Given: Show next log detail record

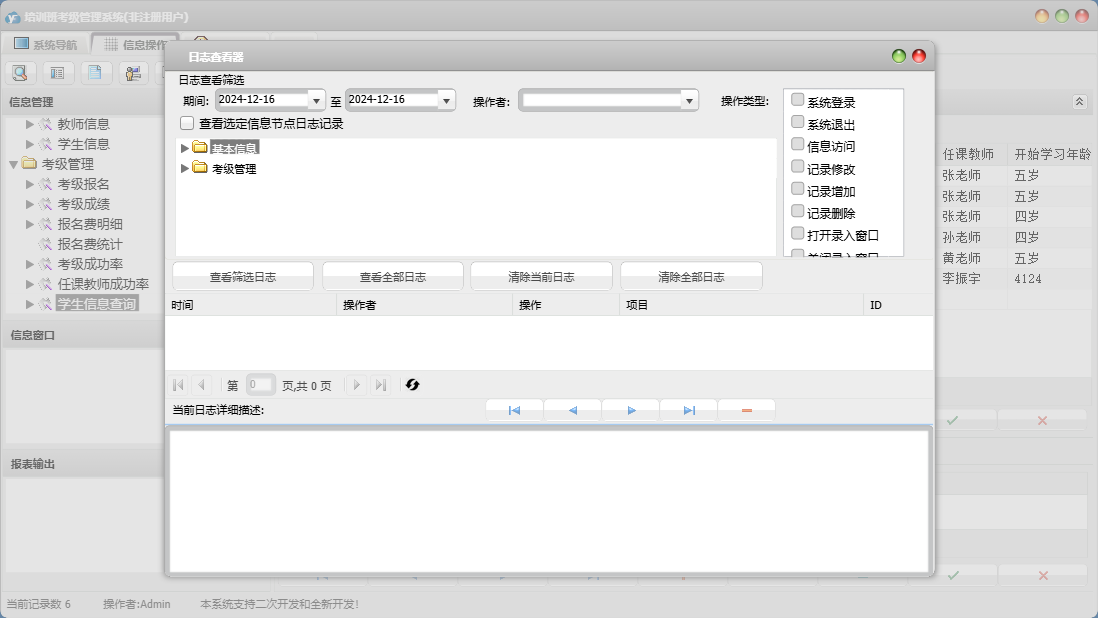Looking at the screenshot, I should click(x=631, y=410).
